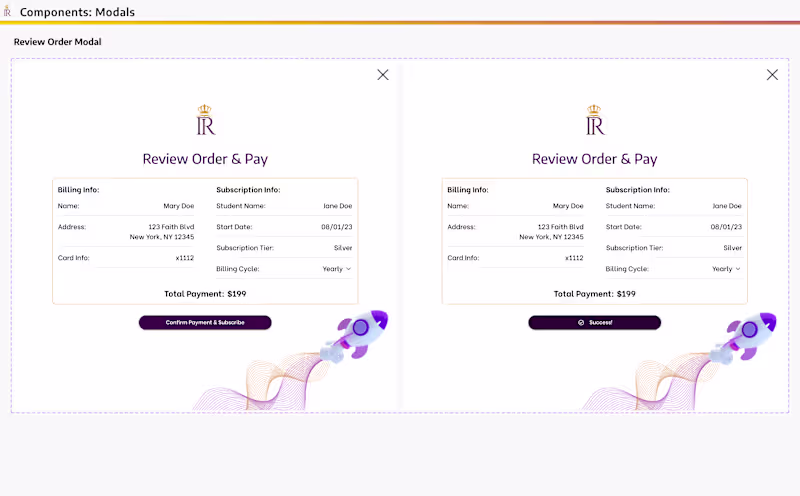Click the x1112 card info in the left modal
This screenshot has height=496, width=800.
coord(185,258)
